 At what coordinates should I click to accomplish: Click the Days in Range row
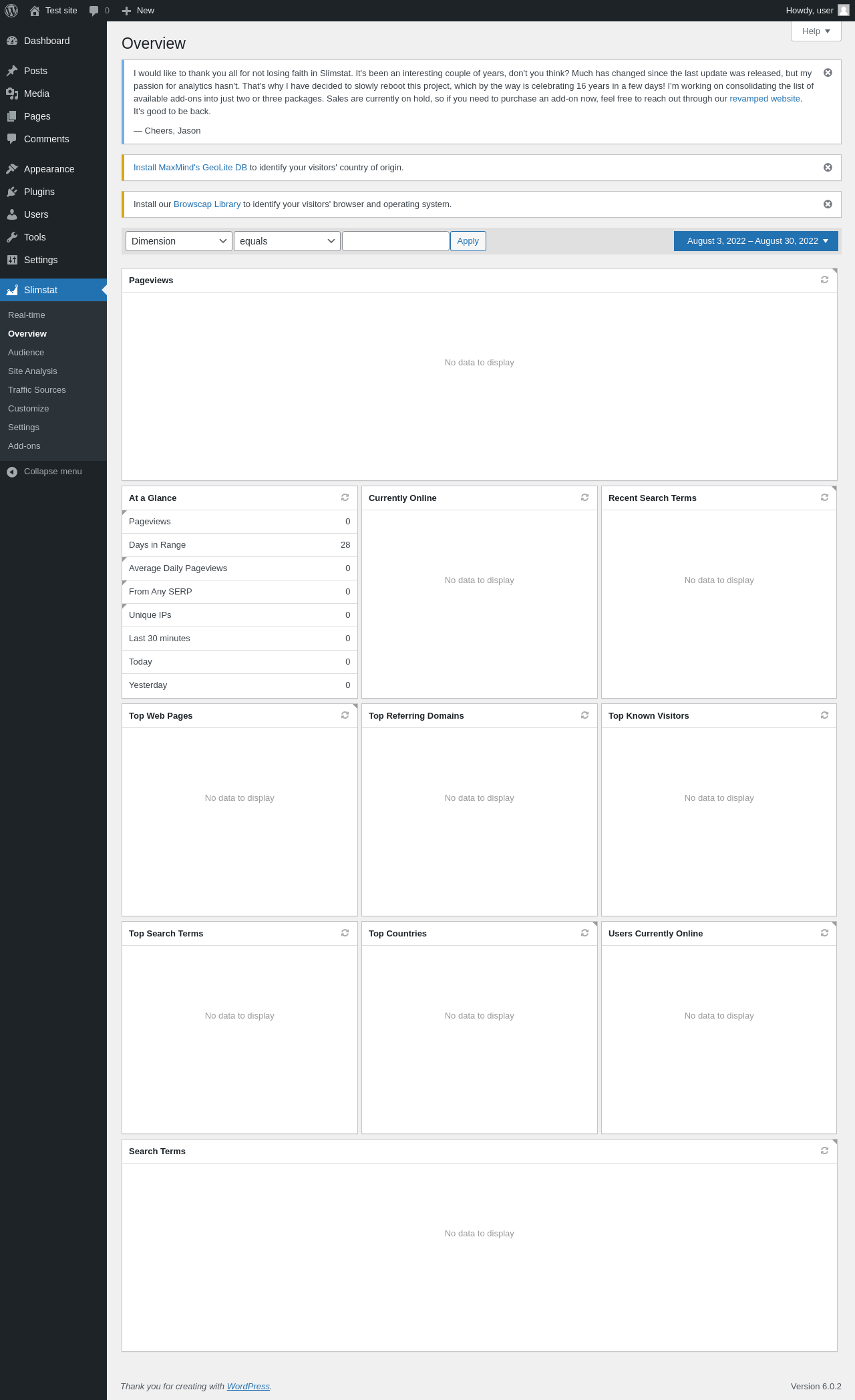click(x=240, y=545)
